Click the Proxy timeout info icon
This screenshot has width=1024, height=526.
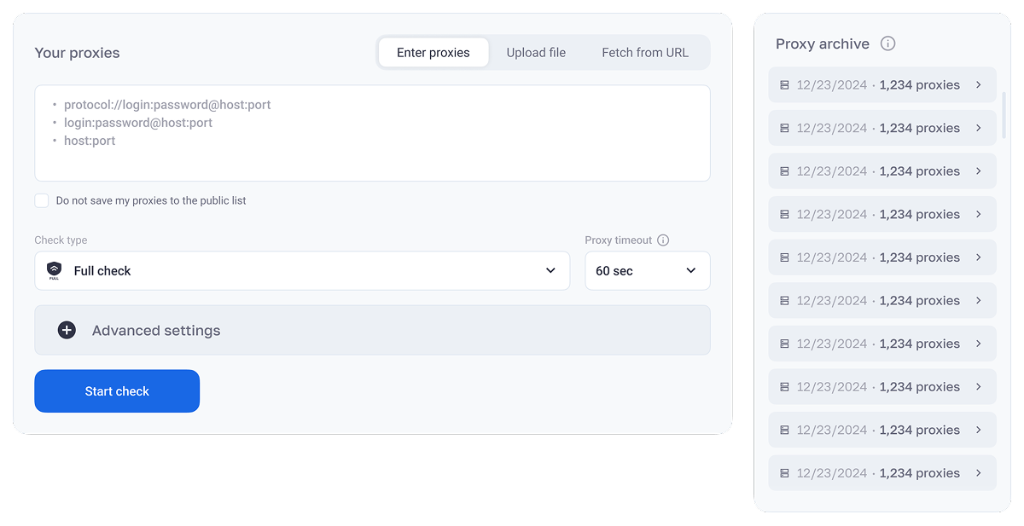pyautogui.click(x=663, y=240)
